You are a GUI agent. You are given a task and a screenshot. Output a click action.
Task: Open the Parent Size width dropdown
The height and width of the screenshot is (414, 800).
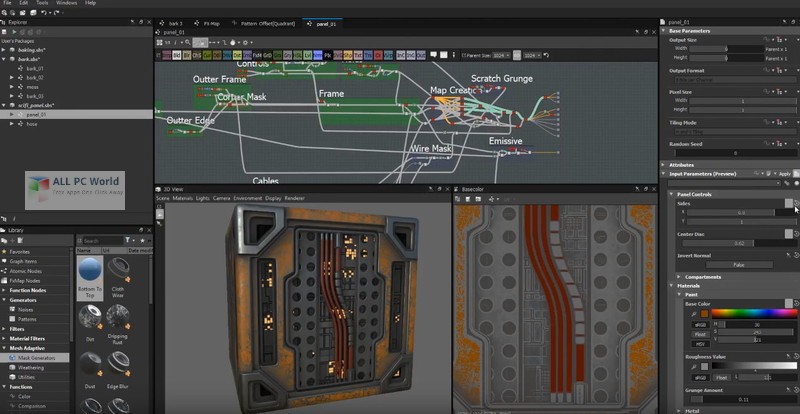point(501,55)
